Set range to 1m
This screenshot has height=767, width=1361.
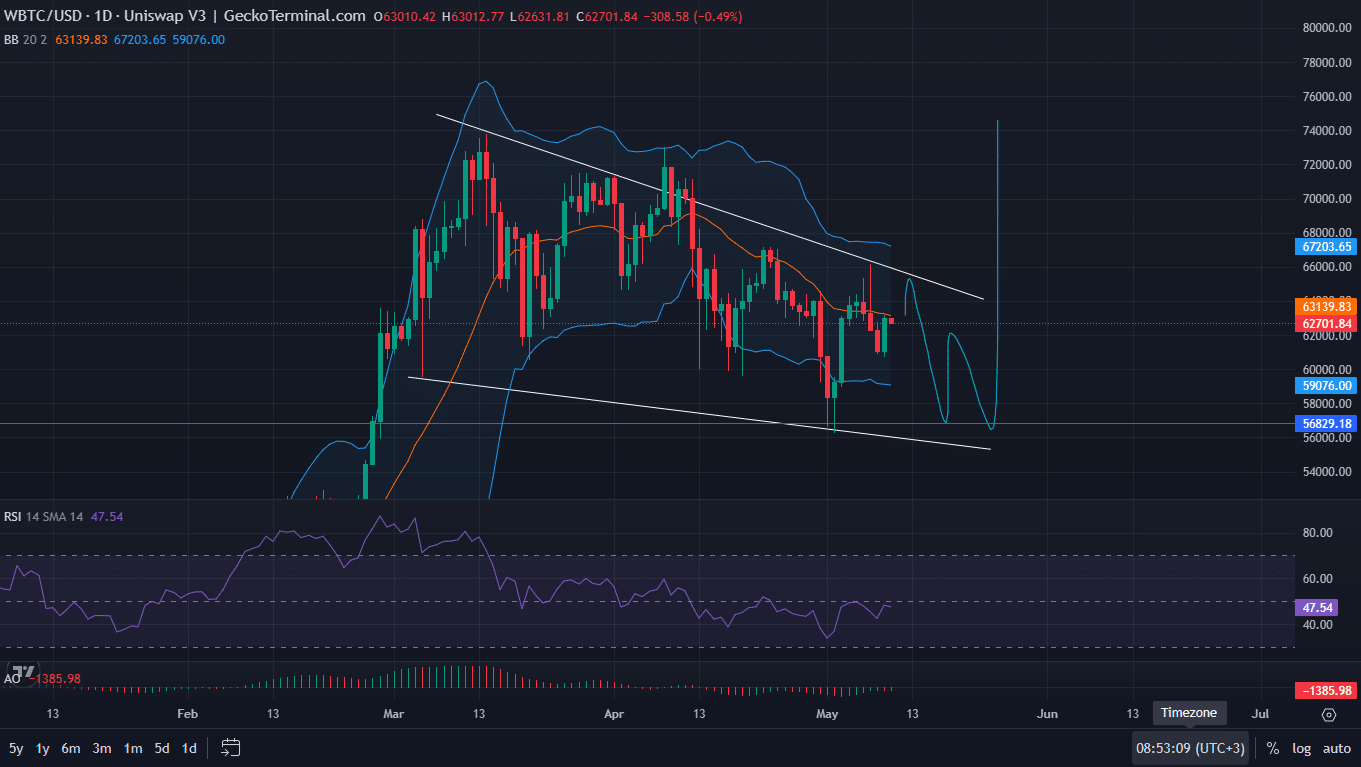point(133,748)
